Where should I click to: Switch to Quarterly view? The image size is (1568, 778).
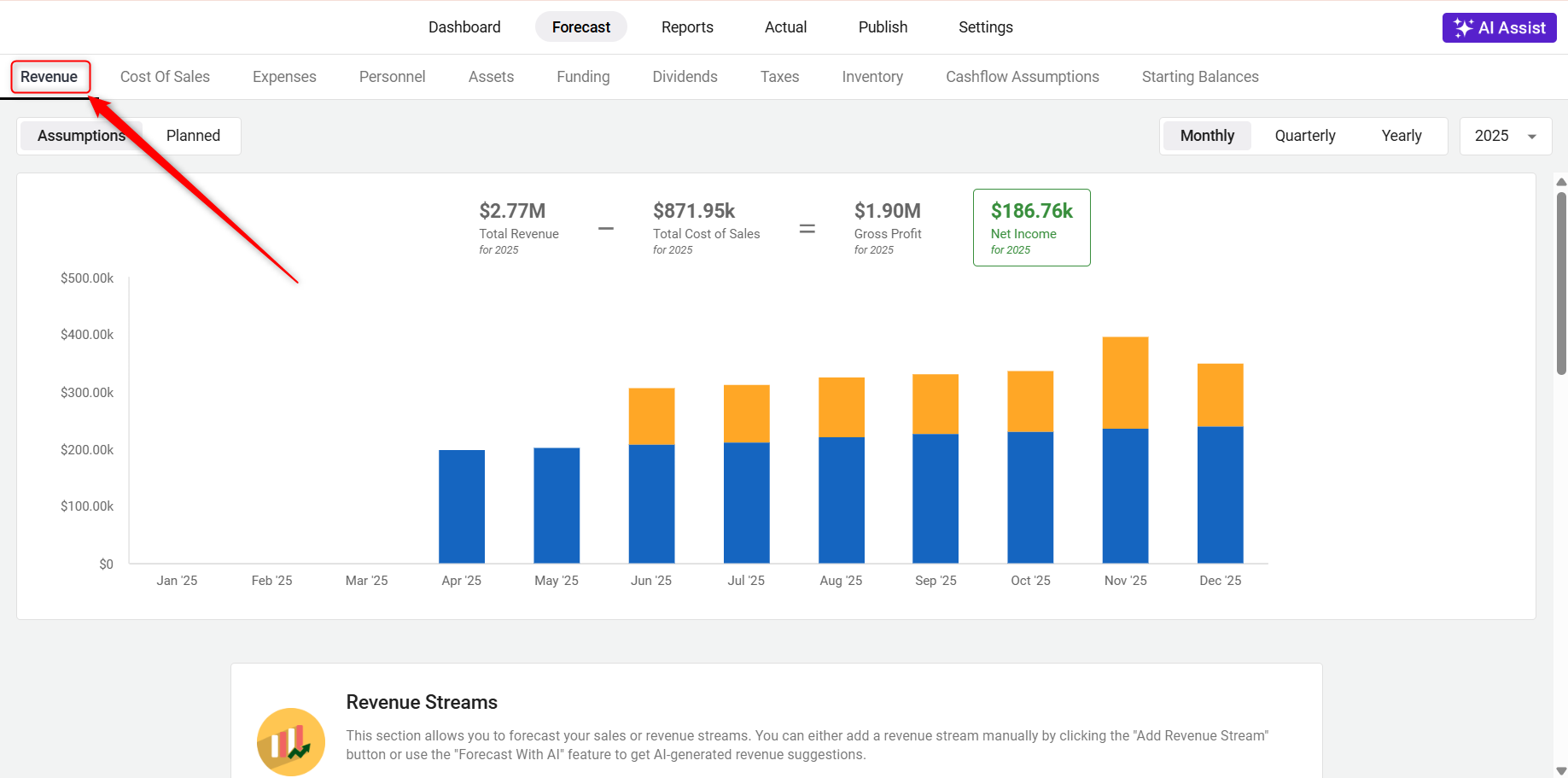tap(1304, 136)
